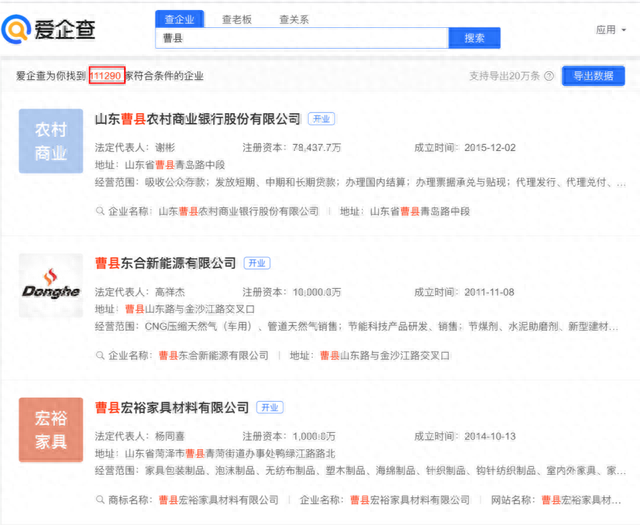This screenshot has width=640, height=525.
Task: Open the Donghe company logo thumbnail
Action: (x=51, y=285)
